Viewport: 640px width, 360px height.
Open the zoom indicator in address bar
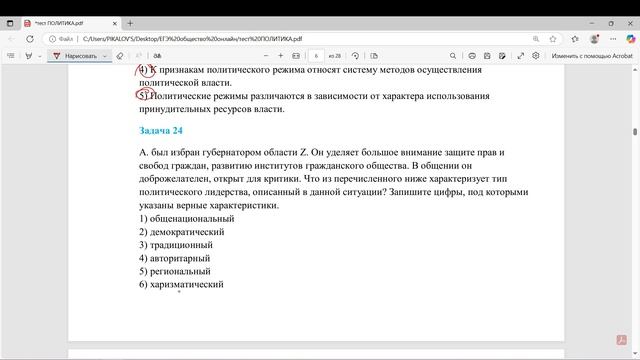click(536, 39)
